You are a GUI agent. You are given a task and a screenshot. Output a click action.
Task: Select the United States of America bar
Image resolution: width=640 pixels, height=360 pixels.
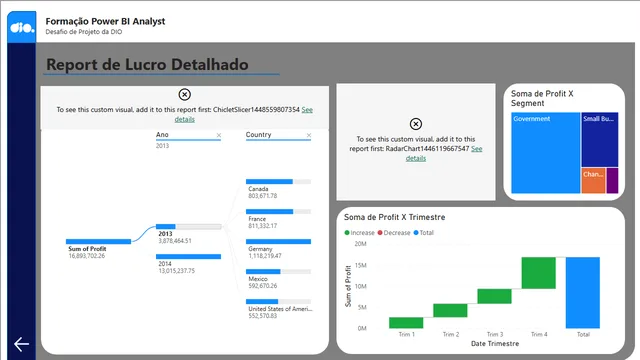pyautogui.click(x=278, y=302)
